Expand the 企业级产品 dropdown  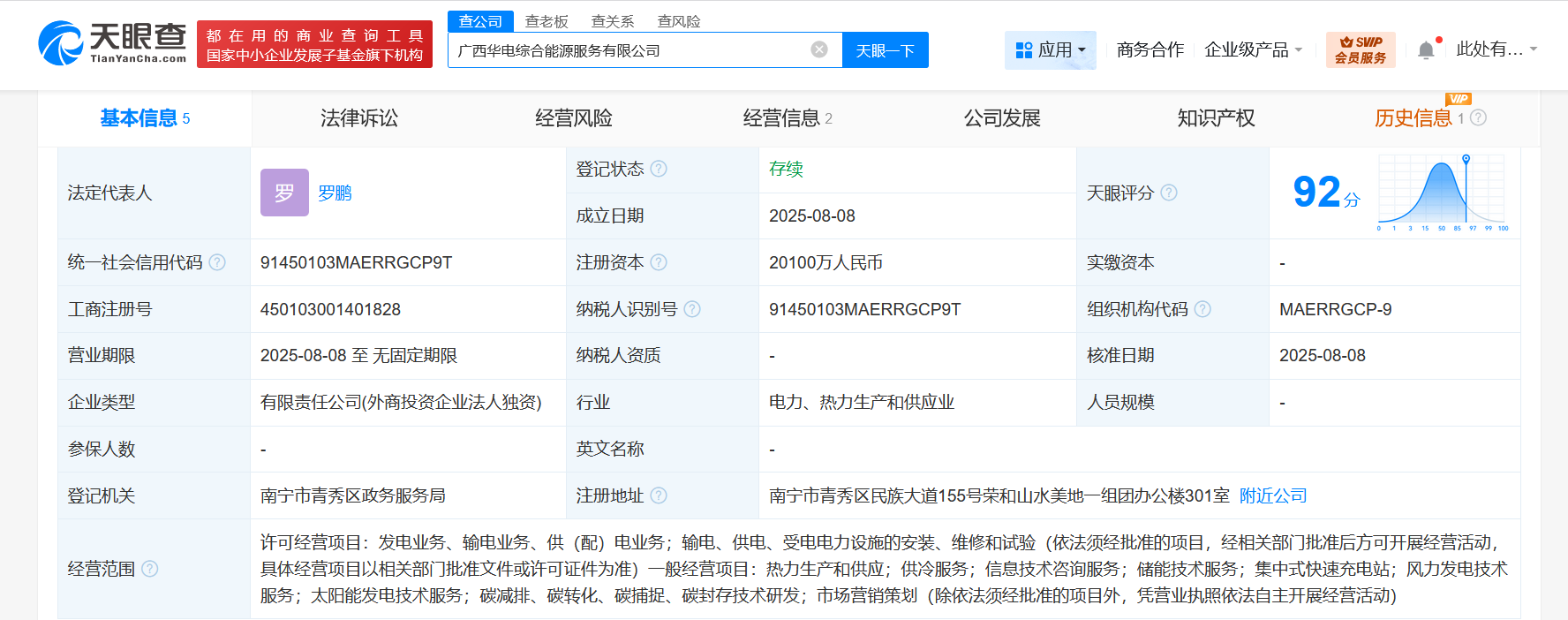pos(1253,50)
